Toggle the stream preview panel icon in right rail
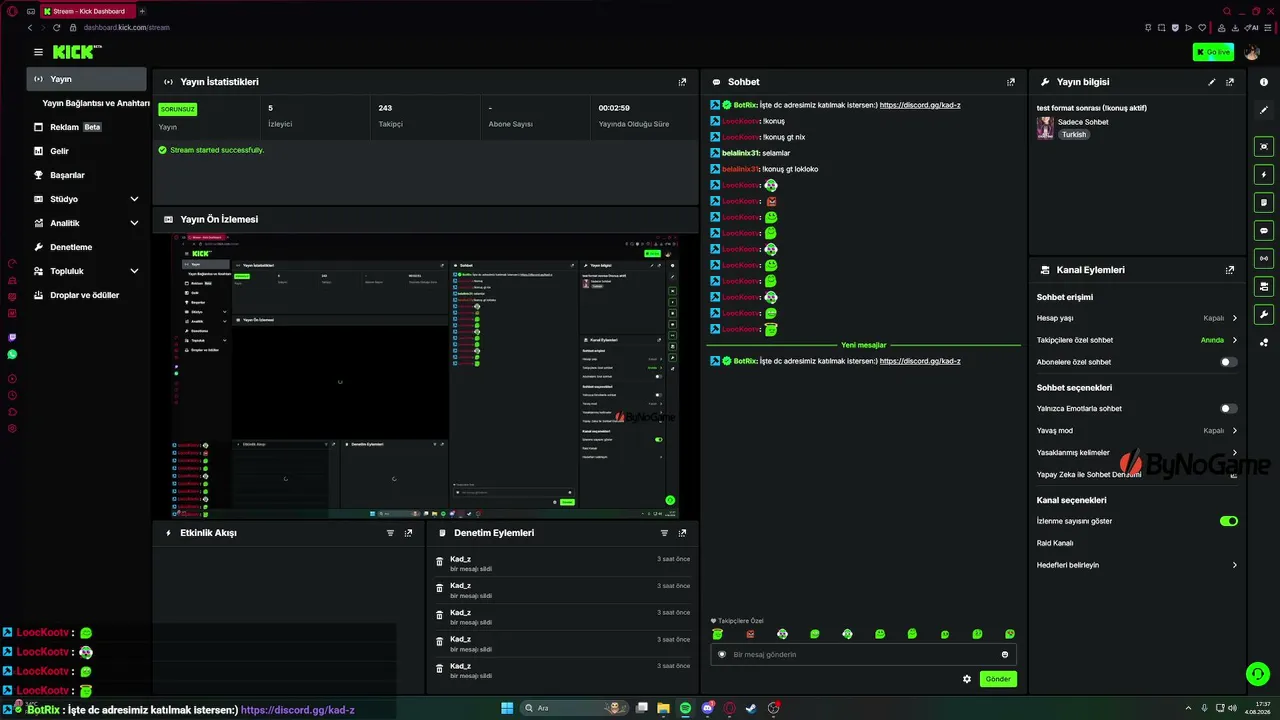Image resolution: width=1280 pixels, height=720 pixels. [x=1264, y=146]
